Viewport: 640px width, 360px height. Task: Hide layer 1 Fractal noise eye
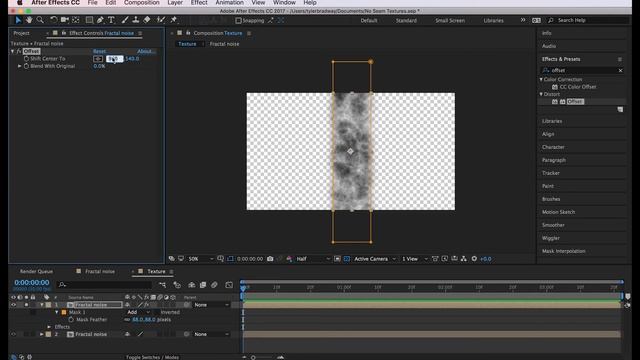(x=13, y=305)
